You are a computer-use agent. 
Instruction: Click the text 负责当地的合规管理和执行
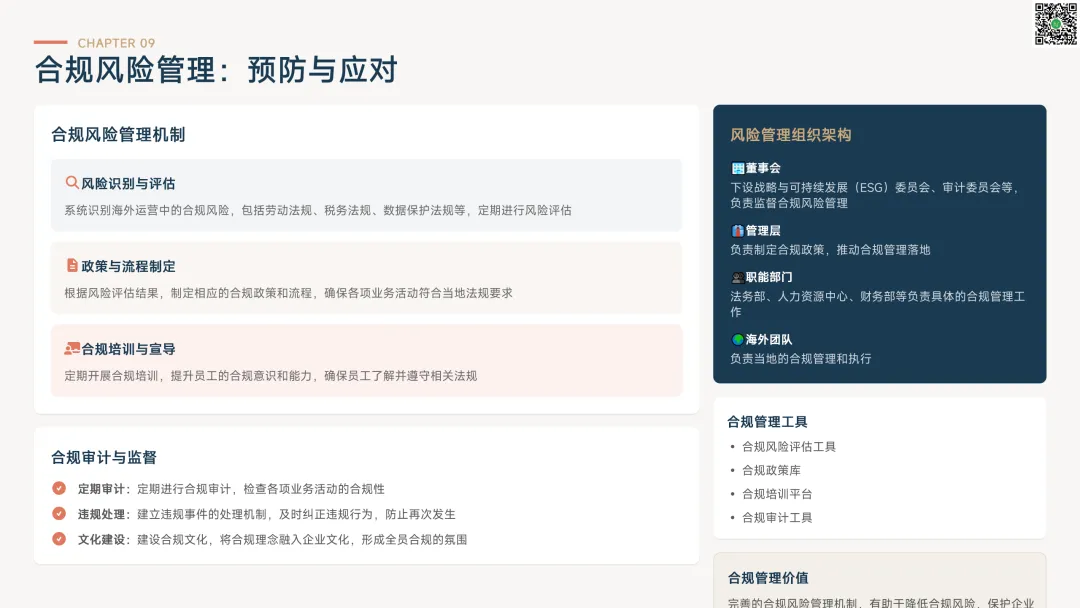(x=800, y=358)
